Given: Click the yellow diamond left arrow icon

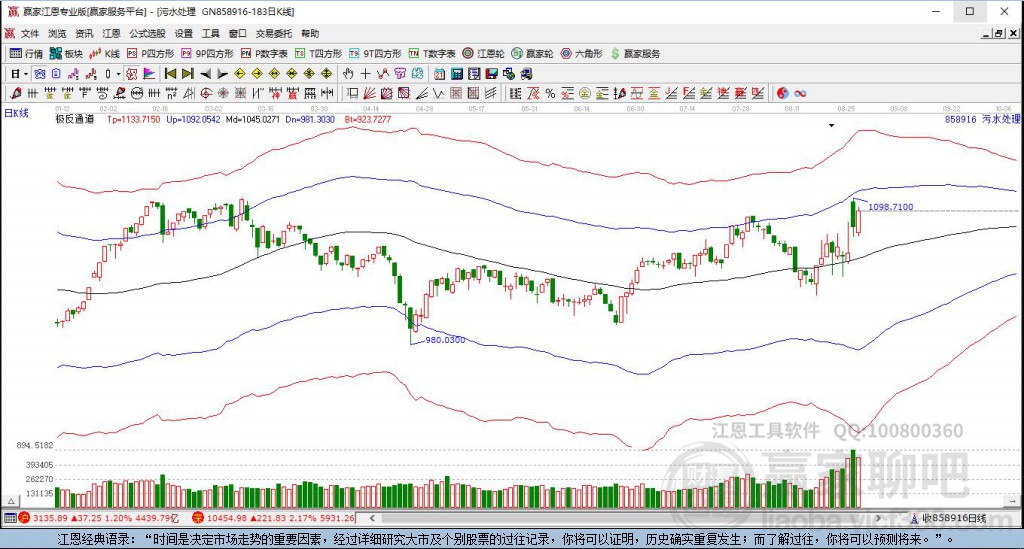Looking at the screenshot, I should pyautogui.click(x=240, y=74).
